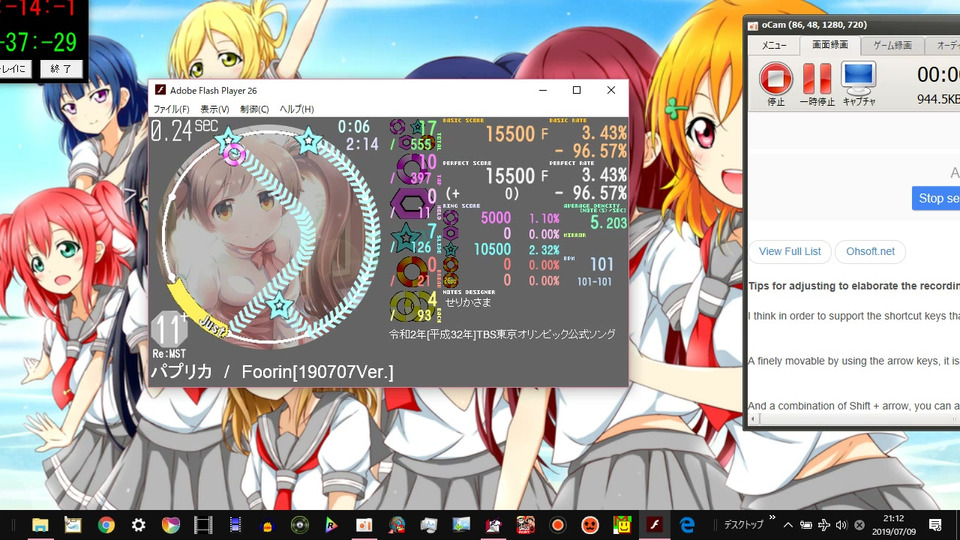Click the average density value 5.203

608,223
